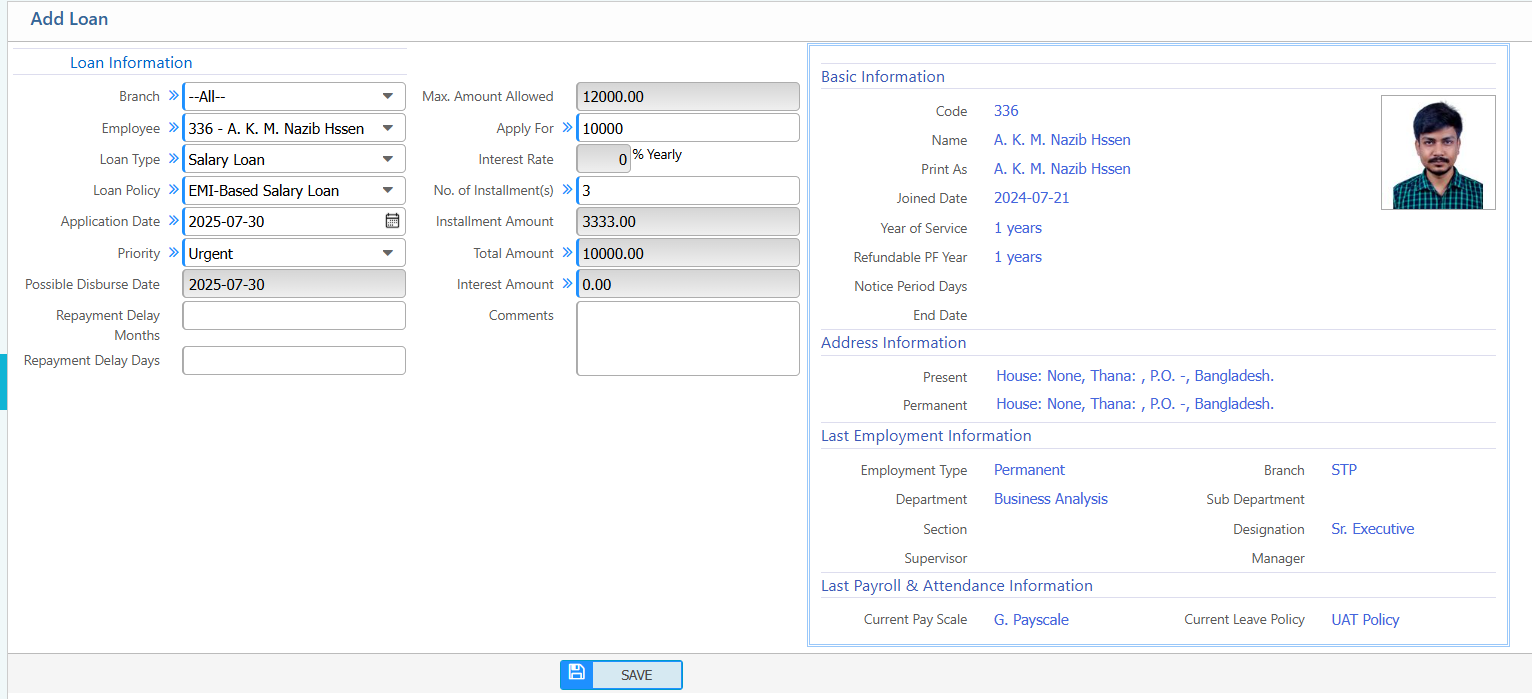The image size is (1532, 699).
Task: Click the double-chevron icon beside Priority
Action: point(173,253)
